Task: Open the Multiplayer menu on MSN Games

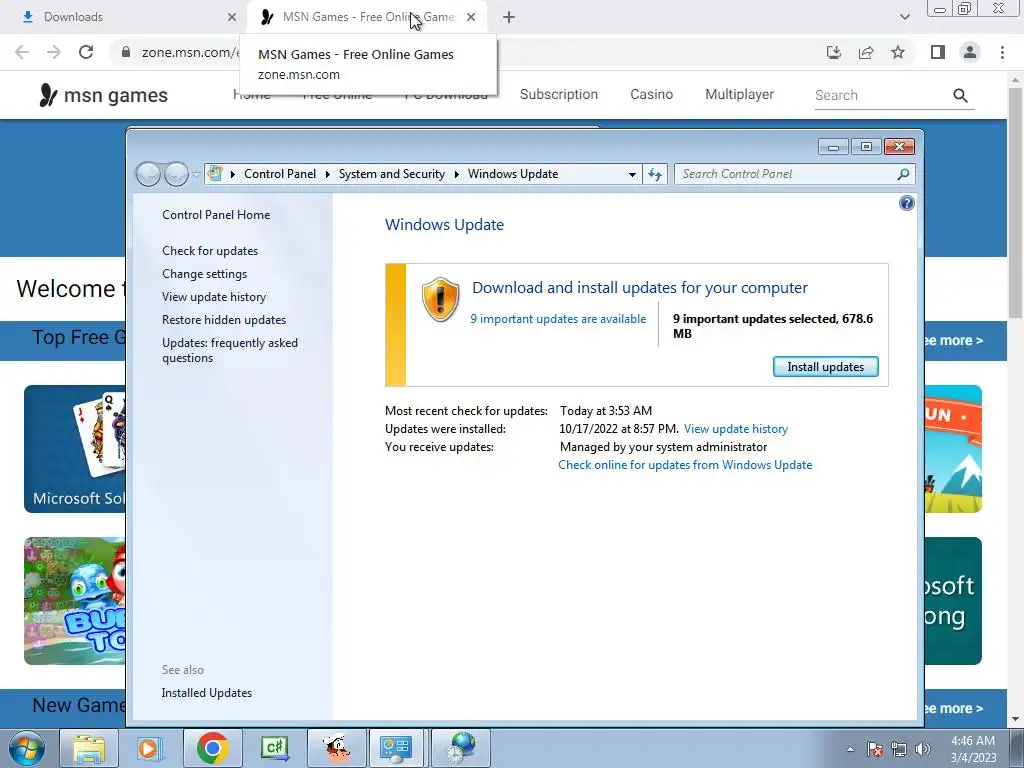Action: 739,95
